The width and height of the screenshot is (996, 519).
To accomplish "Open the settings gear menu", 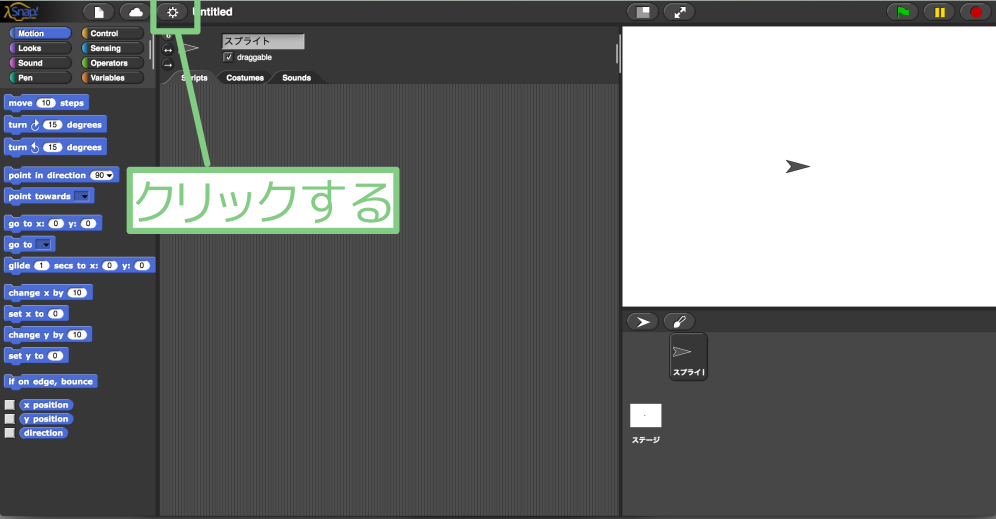I will tap(173, 12).
